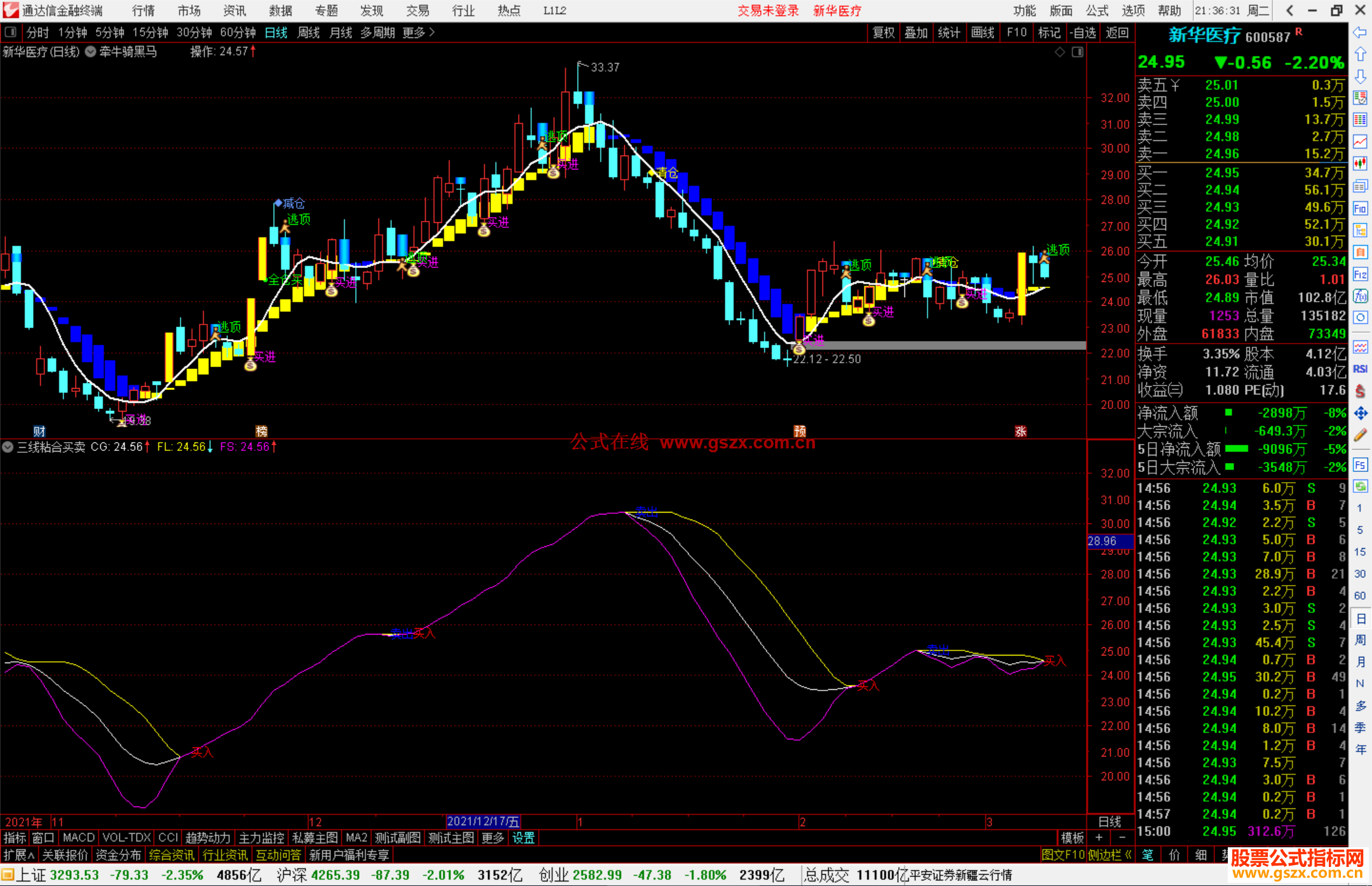Open 更多 indicators in bottom tab bar
Image resolution: width=1372 pixels, height=886 pixels.
click(492, 838)
